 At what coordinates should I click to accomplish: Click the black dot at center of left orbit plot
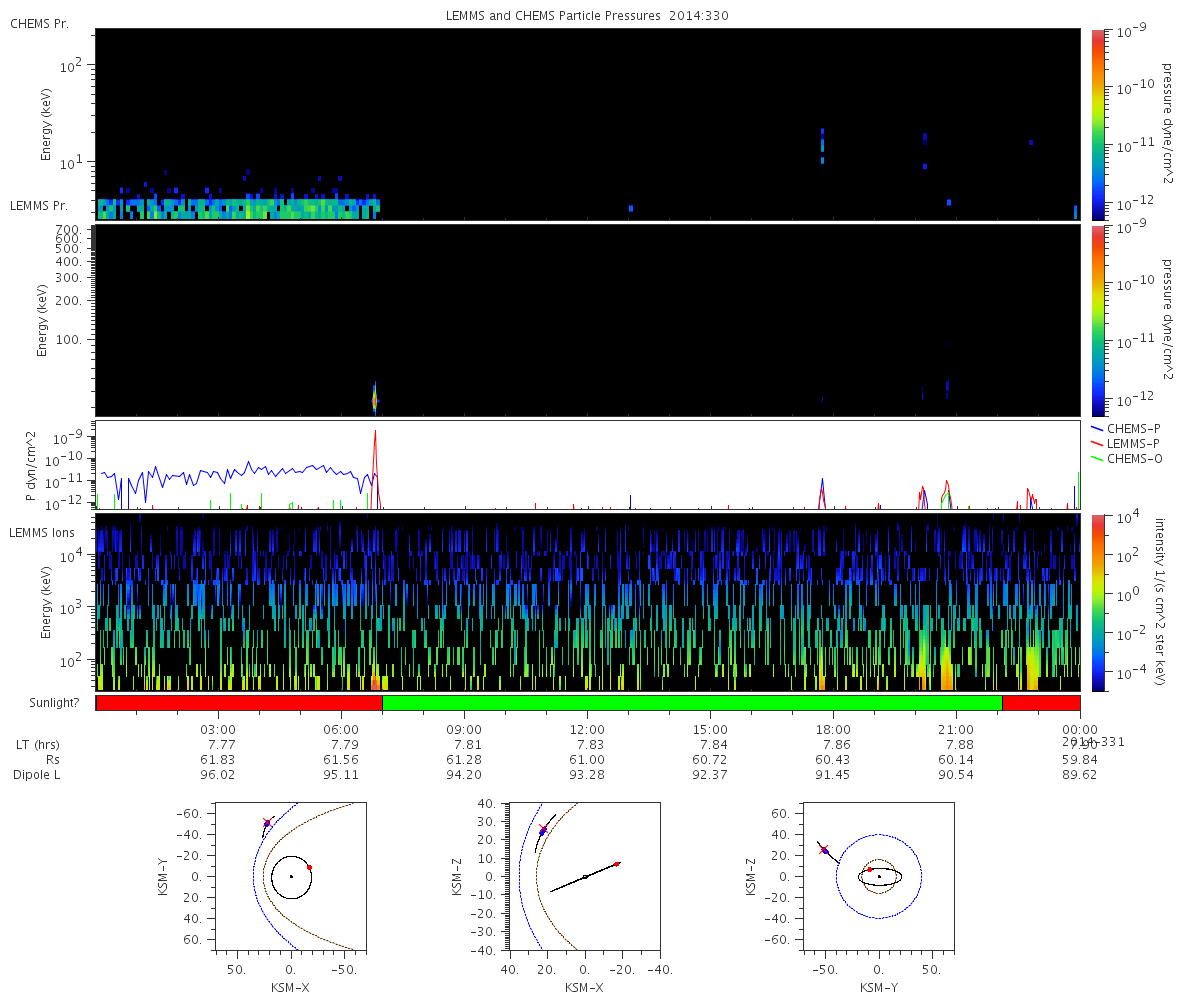pos(291,876)
